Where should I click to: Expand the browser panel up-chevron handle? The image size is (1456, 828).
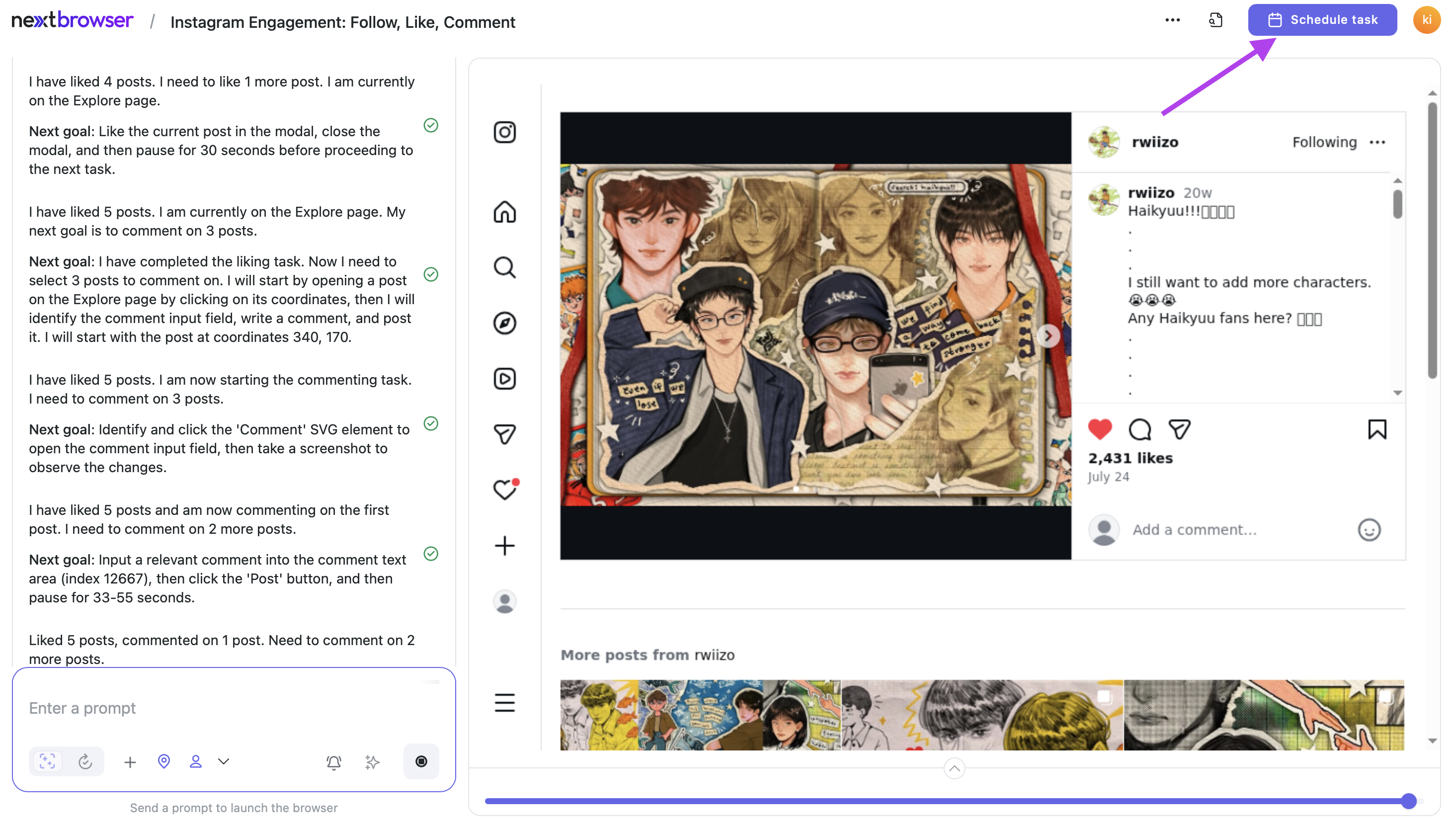(954, 769)
